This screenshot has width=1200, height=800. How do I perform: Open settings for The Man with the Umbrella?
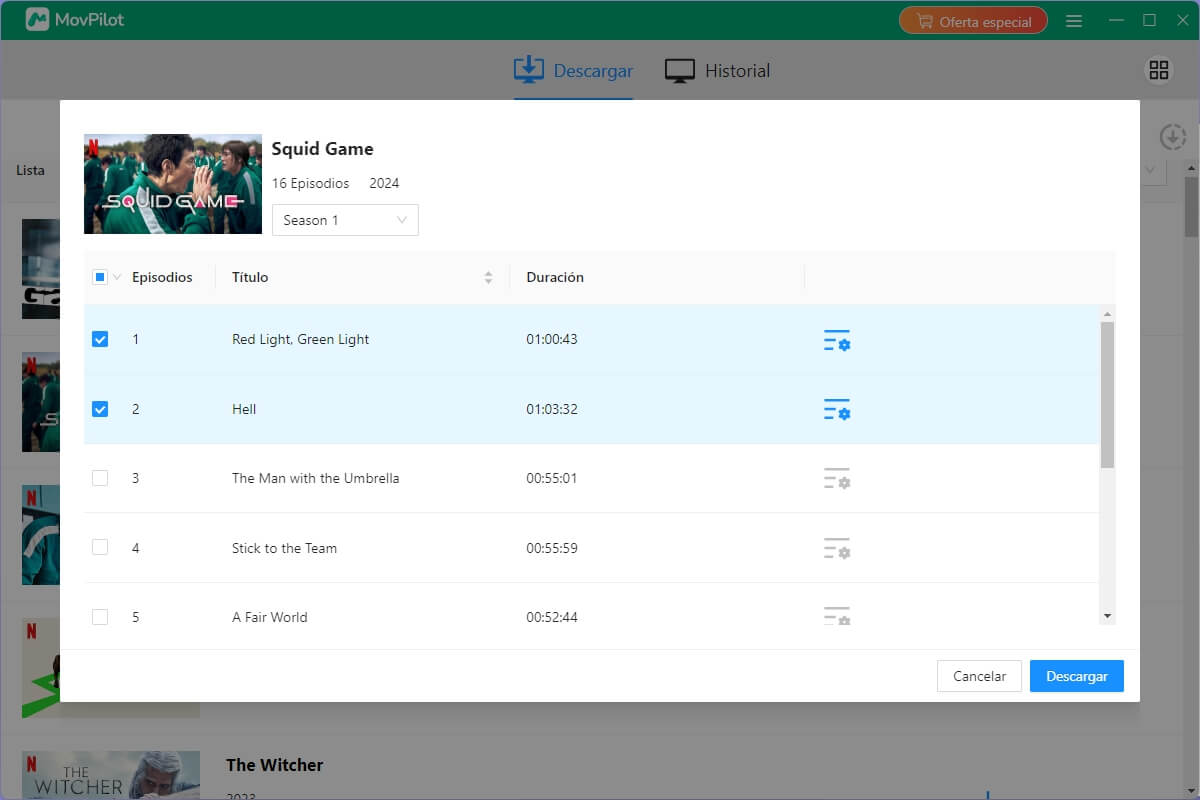pyautogui.click(x=836, y=478)
